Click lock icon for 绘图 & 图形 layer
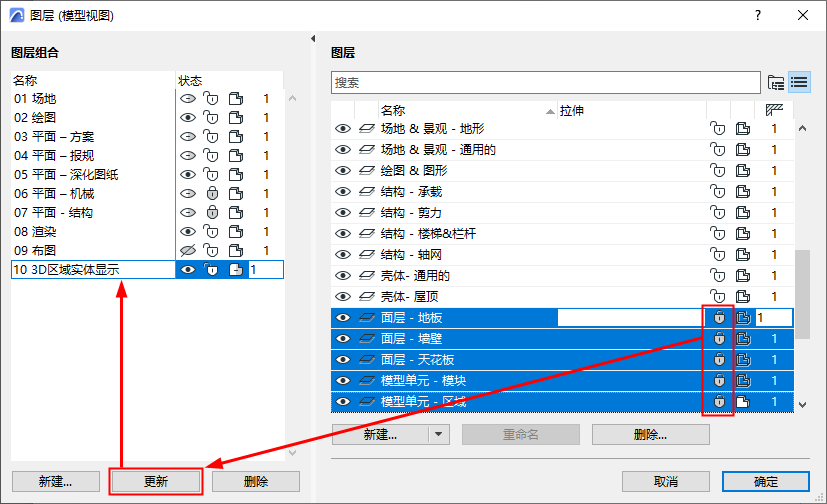The width and height of the screenshot is (827, 504). pyautogui.click(x=717, y=170)
